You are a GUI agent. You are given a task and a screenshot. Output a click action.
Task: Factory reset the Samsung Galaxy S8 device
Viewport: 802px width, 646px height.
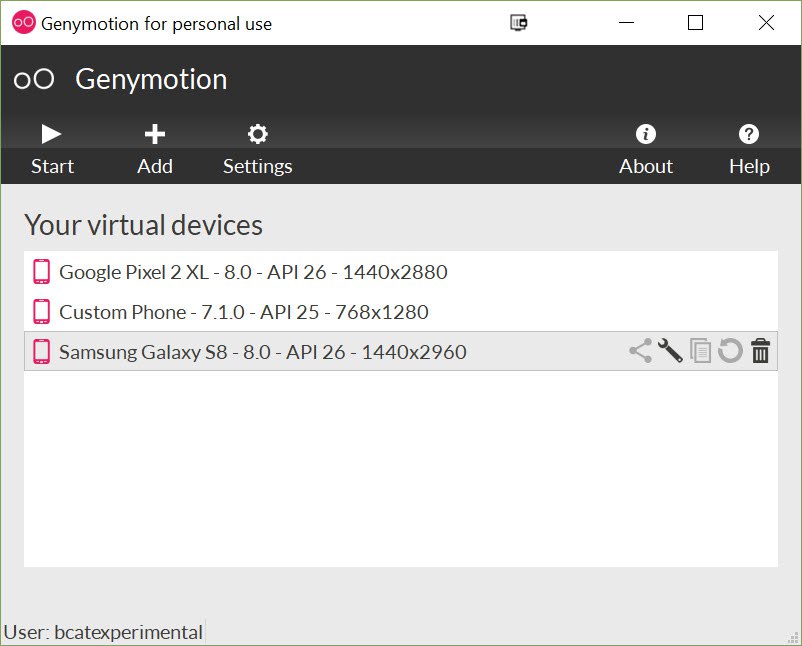coord(730,351)
